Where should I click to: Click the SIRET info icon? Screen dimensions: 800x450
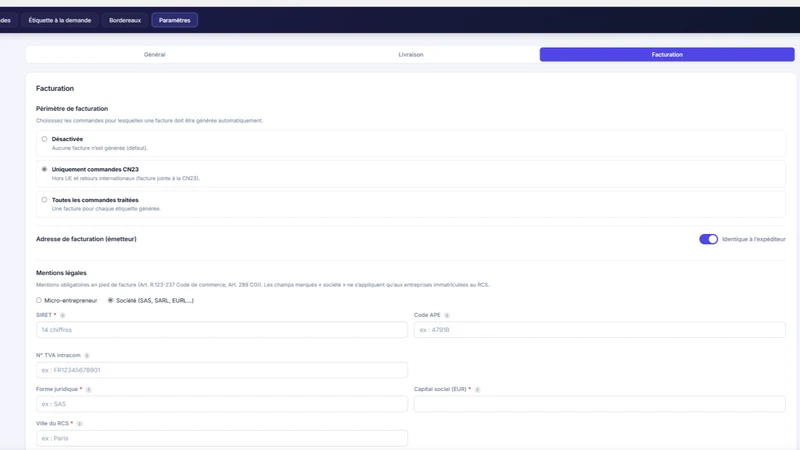[63, 315]
